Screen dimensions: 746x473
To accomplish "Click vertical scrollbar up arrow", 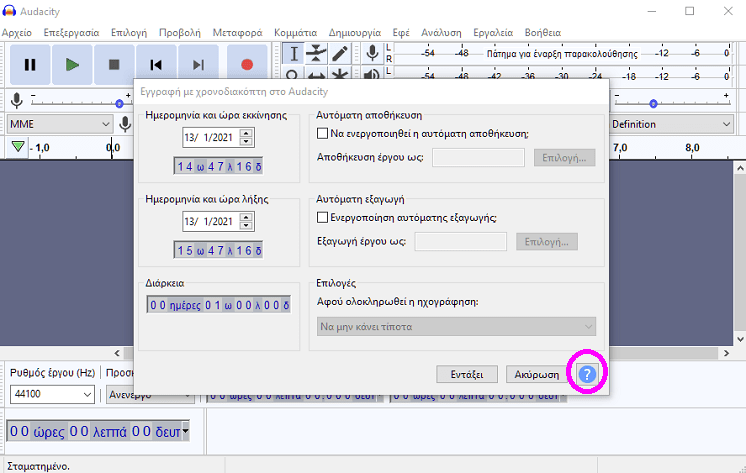I will tap(740, 168).
